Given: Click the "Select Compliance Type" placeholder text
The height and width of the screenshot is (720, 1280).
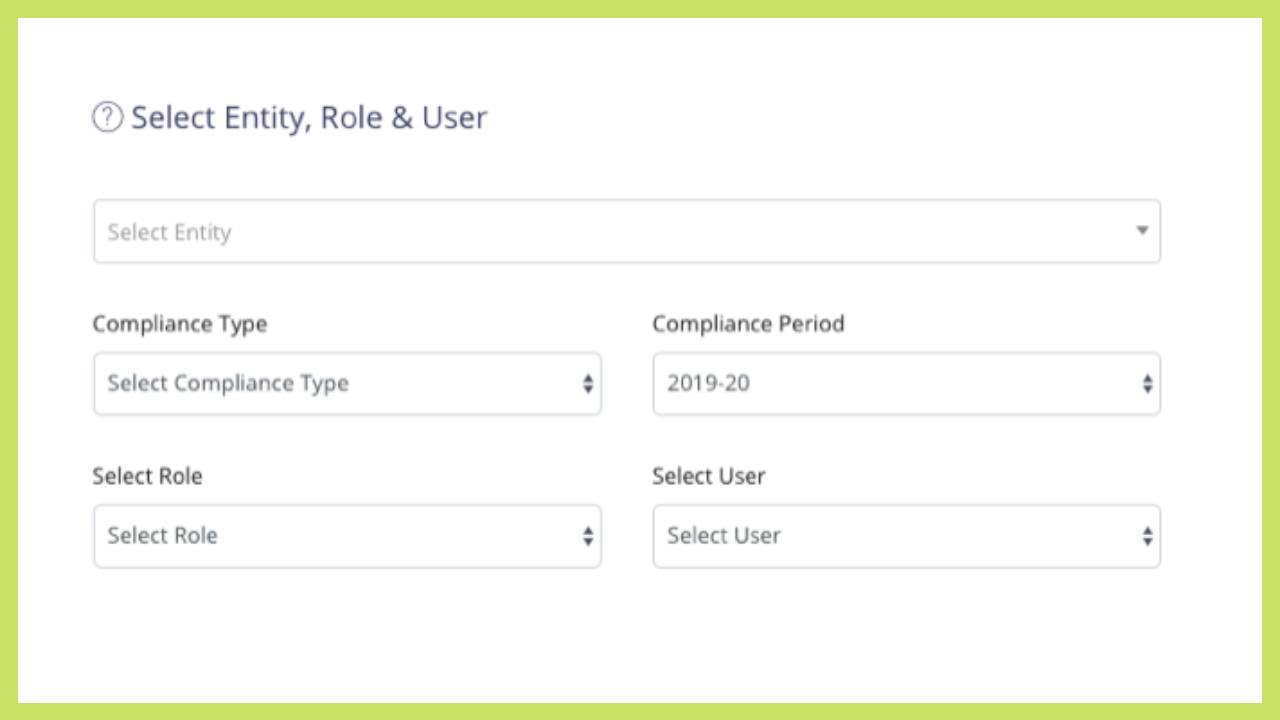Looking at the screenshot, I should pyautogui.click(x=228, y=383).
